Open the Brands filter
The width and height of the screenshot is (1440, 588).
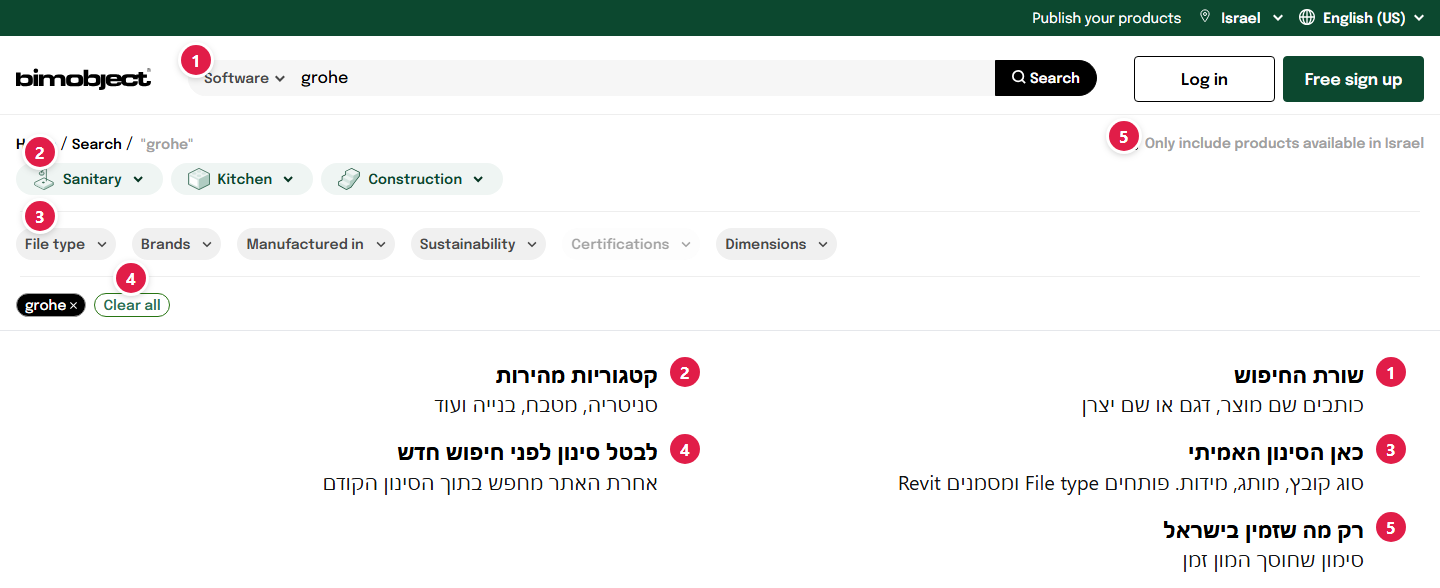(176, 244)
